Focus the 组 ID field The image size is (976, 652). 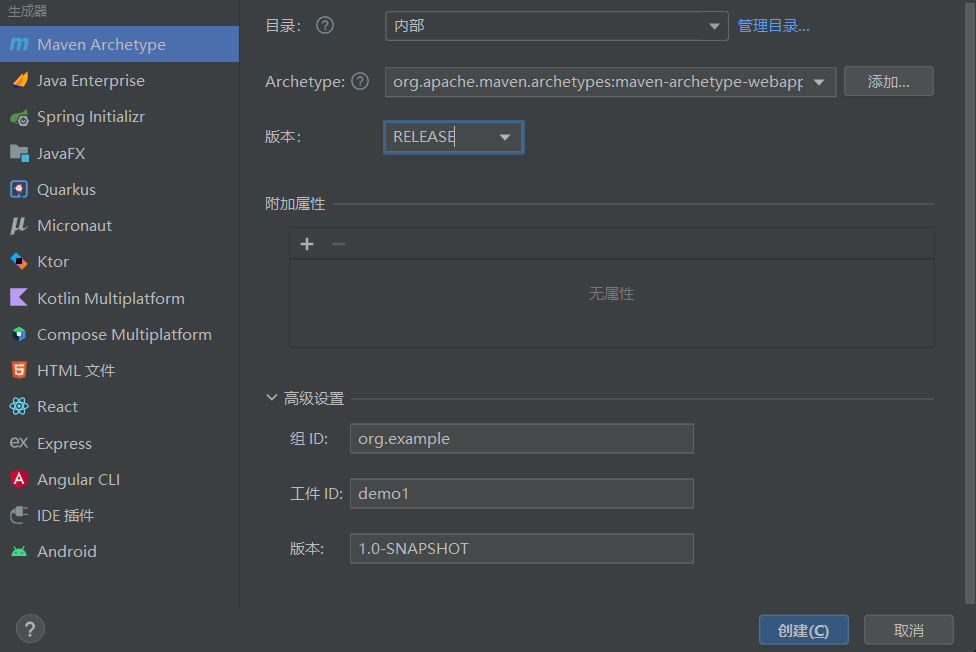click(522, 438)
